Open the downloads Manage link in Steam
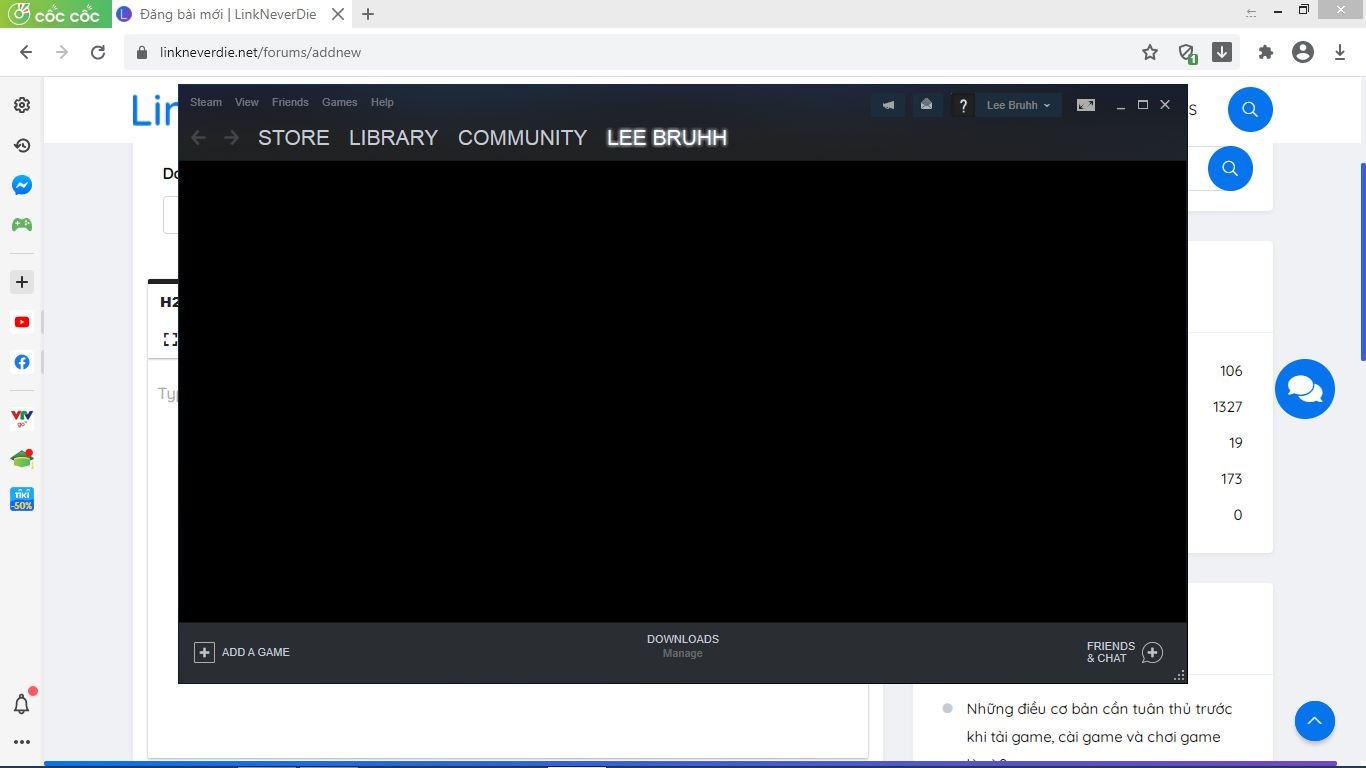 (682, 653)
